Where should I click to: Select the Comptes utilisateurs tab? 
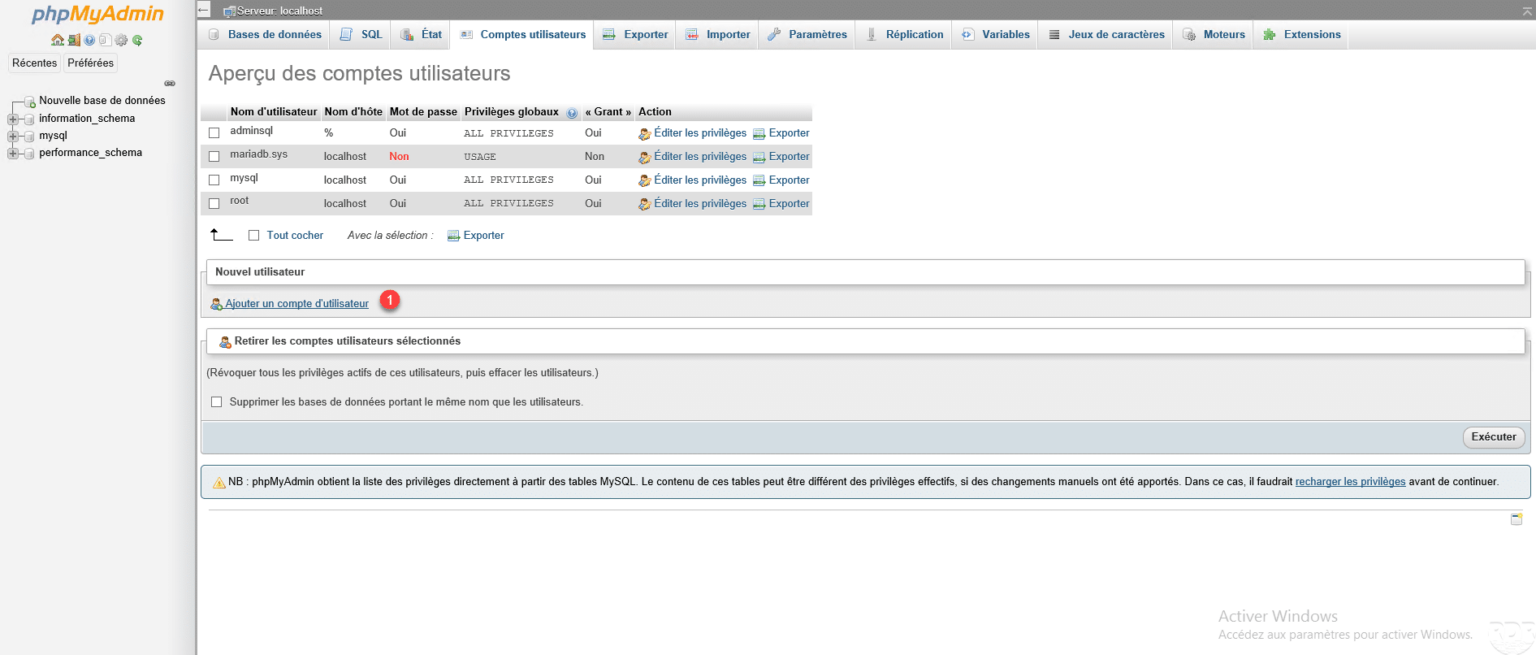(x=523, y=34)
